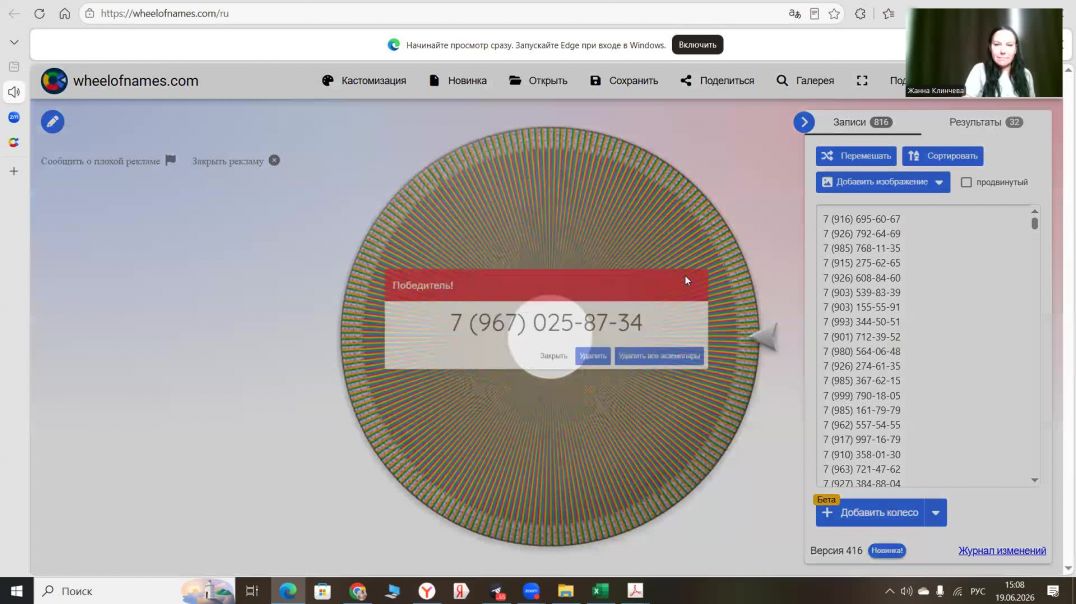Click the Новинка menu item
The width and height of the screenshot is (1076, 604).
coord(458,81)
